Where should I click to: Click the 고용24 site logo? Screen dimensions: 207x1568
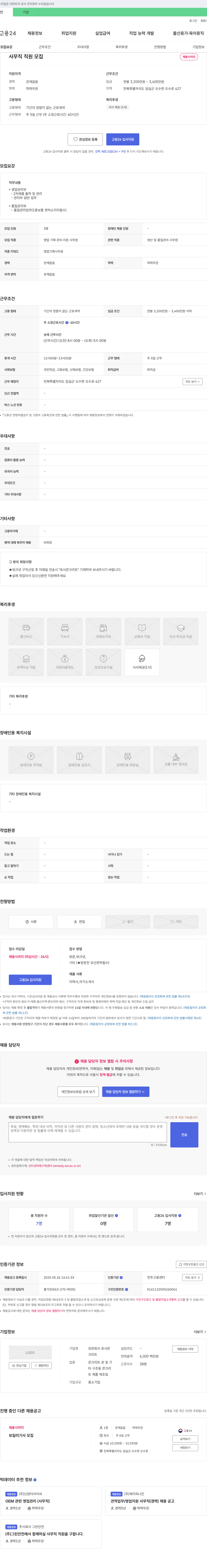[x=8, y=33]
